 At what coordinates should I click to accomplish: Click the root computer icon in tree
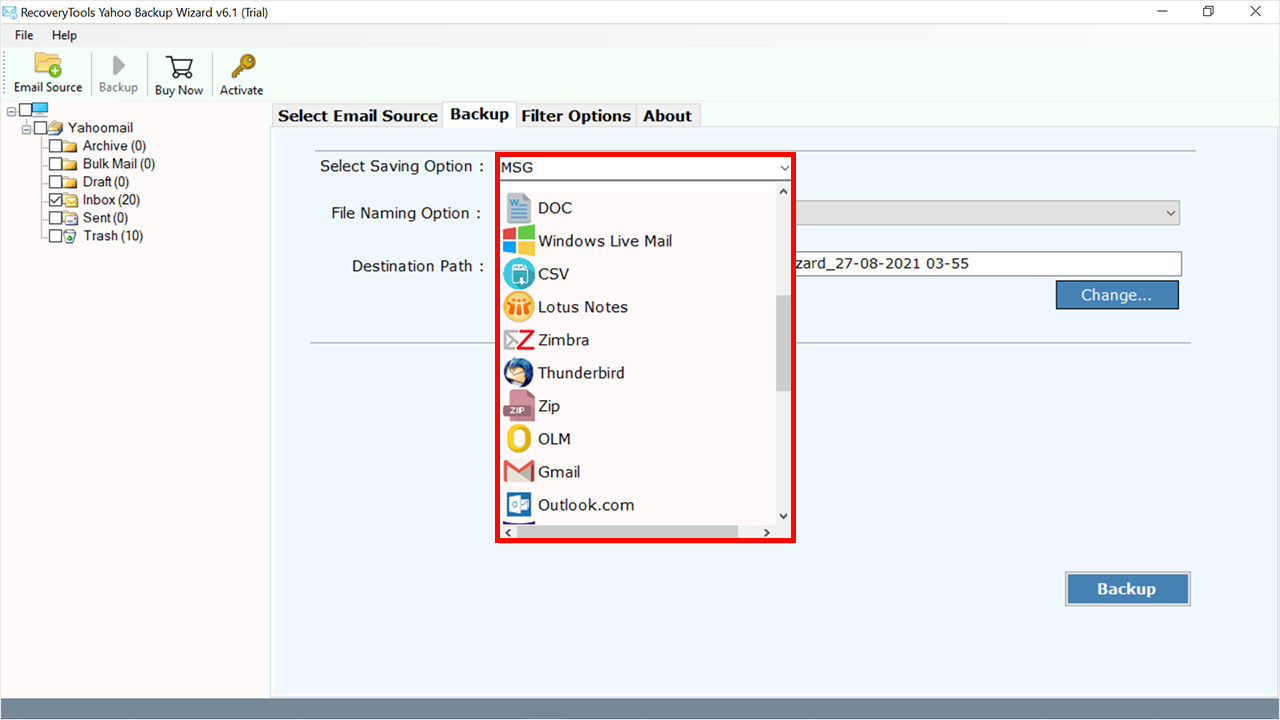(x=40, y=110)
